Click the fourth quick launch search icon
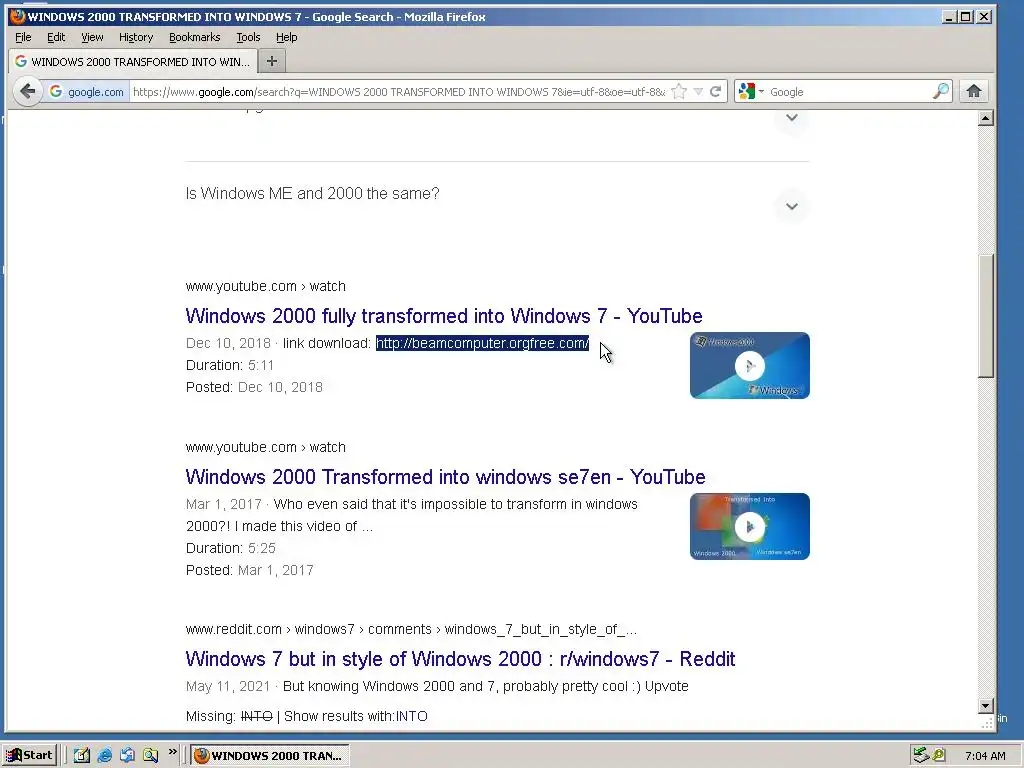The image size is (1024, 768). [x=151, y=756]
